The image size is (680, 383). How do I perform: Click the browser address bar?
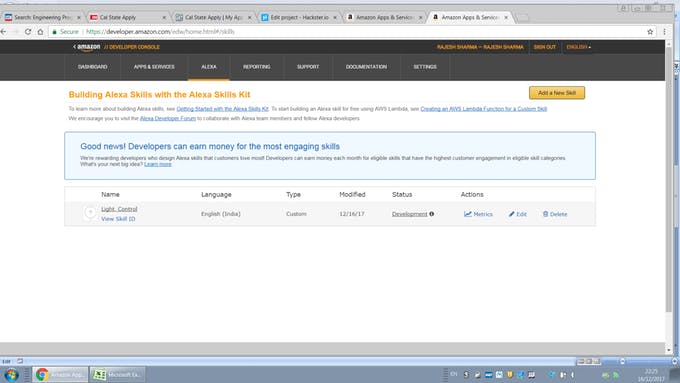347,32
